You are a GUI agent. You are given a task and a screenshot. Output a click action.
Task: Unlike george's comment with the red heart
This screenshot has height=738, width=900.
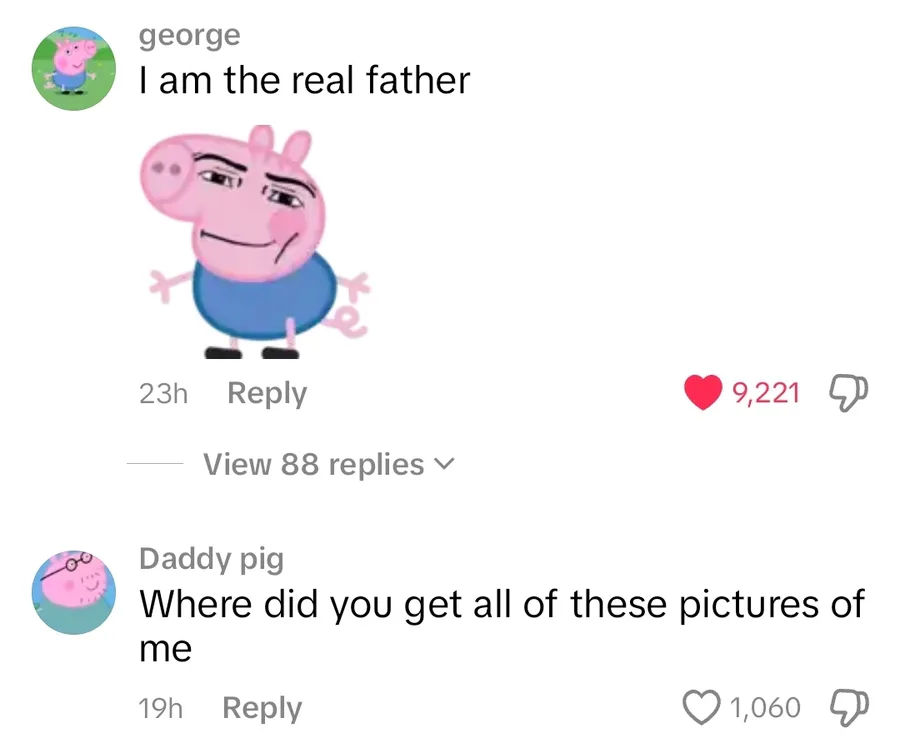[704, 393]
